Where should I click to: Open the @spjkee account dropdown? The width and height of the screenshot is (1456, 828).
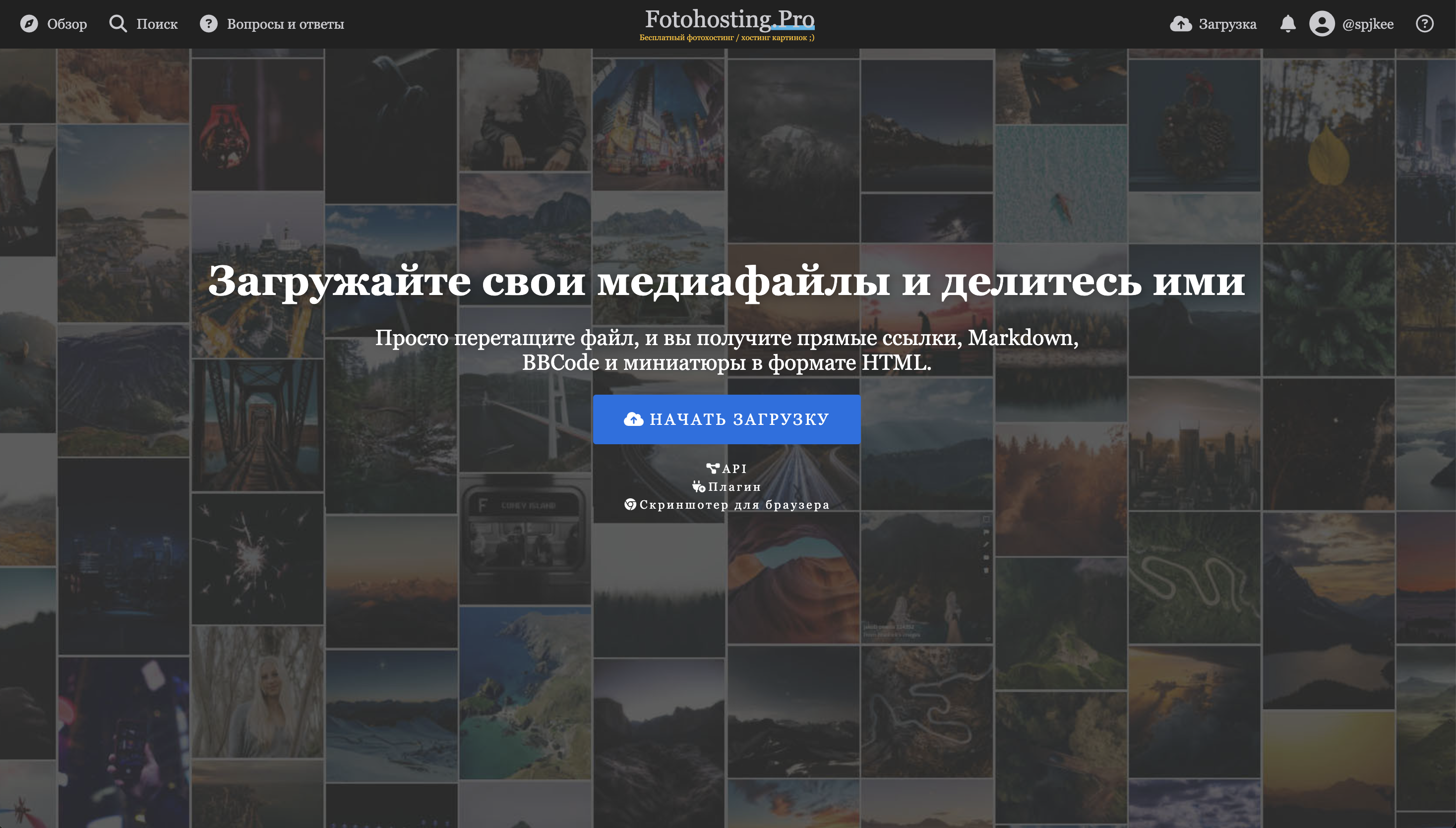click(x=1367, y=24)
